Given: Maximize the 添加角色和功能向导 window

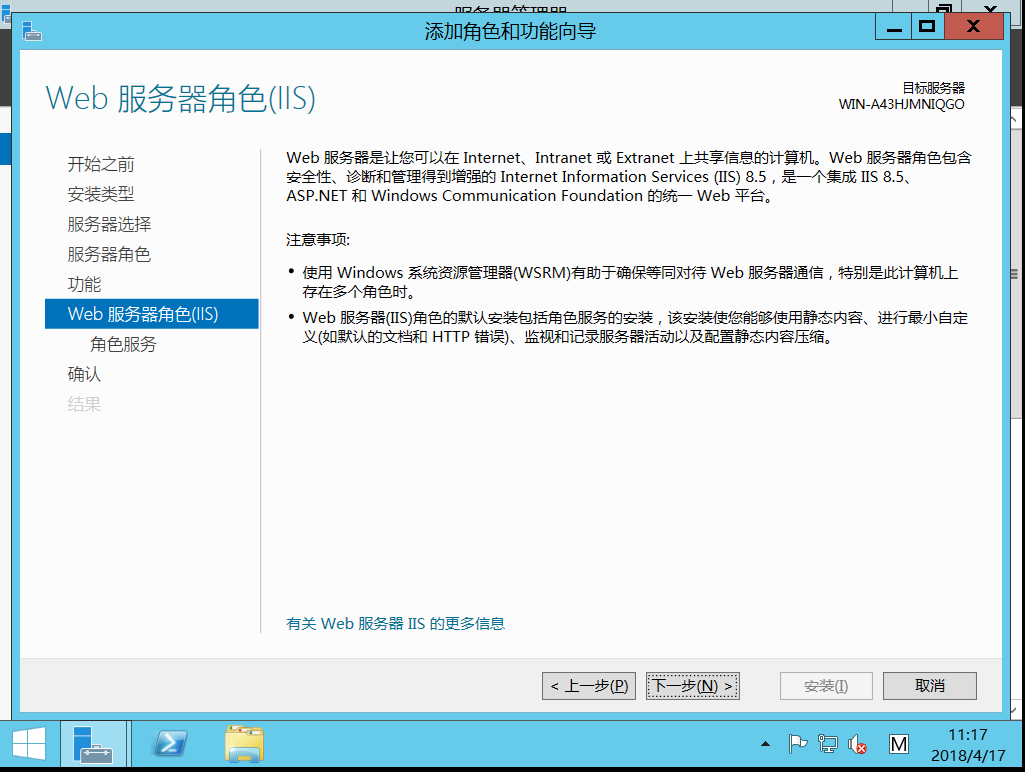Looking at the screenshot, I should tap(927, 27).
